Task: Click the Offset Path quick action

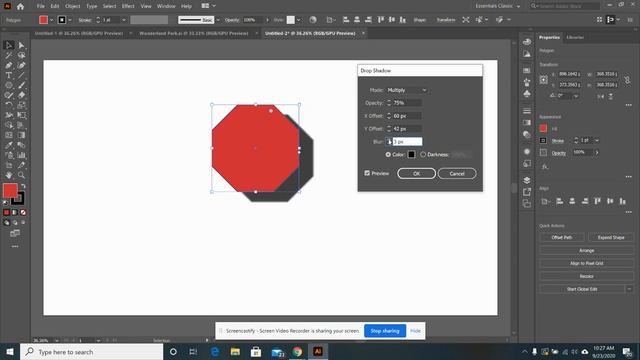Action: pyautogui.click(x=562, y=237)
